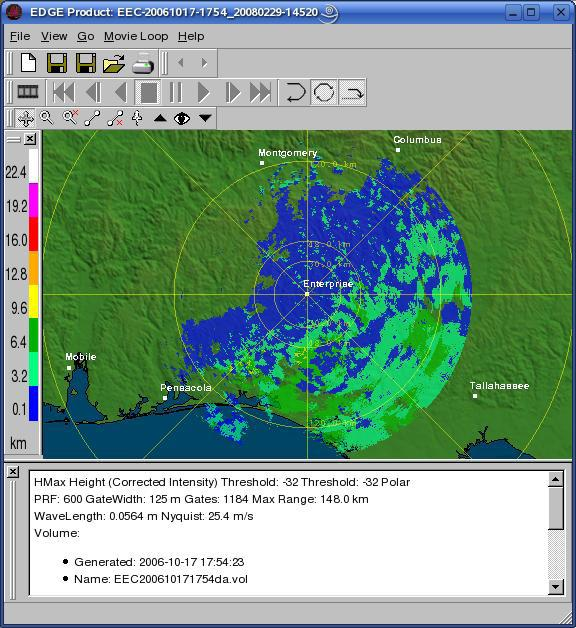This screenshot has height=628, width=576.
Task: Click the reset zoom magnifier with red X
Action: [70, 118]
